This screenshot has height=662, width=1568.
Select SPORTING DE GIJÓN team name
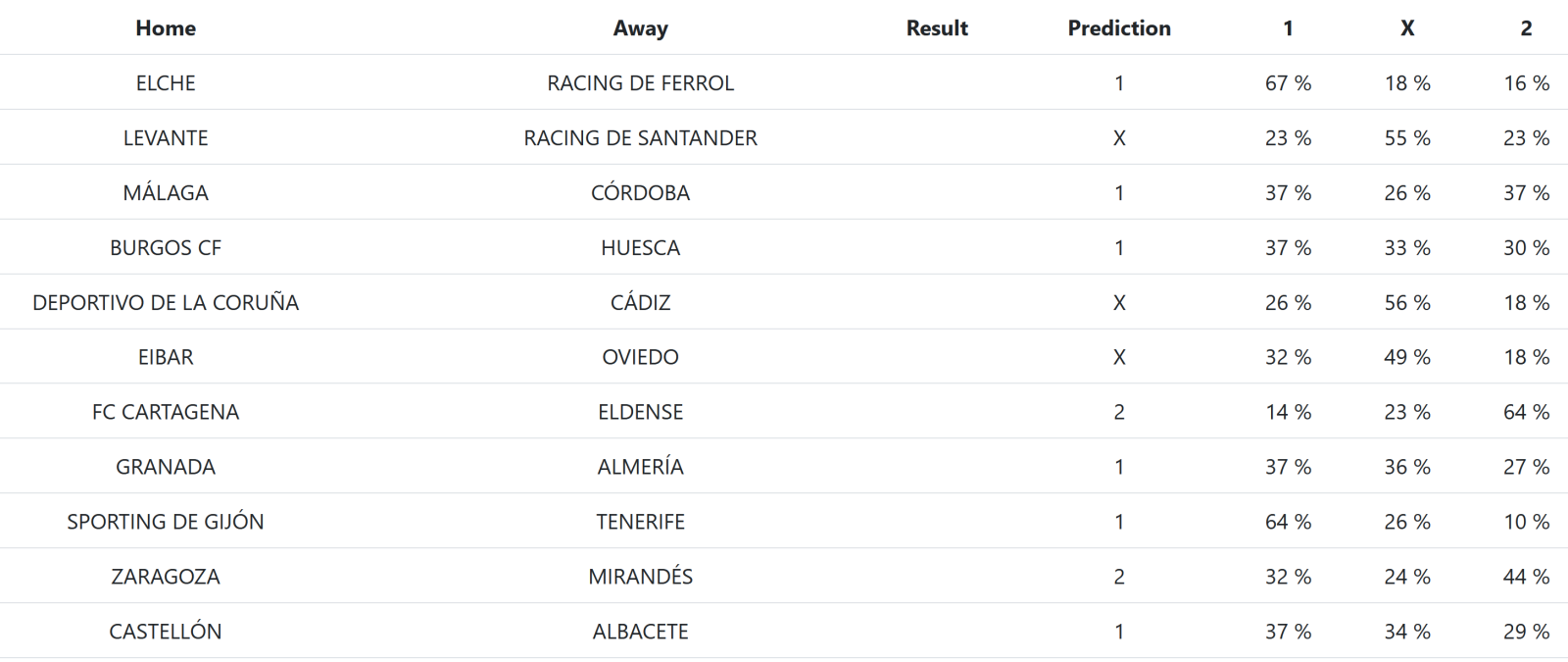pyautogui.click(x=166, y=522)
